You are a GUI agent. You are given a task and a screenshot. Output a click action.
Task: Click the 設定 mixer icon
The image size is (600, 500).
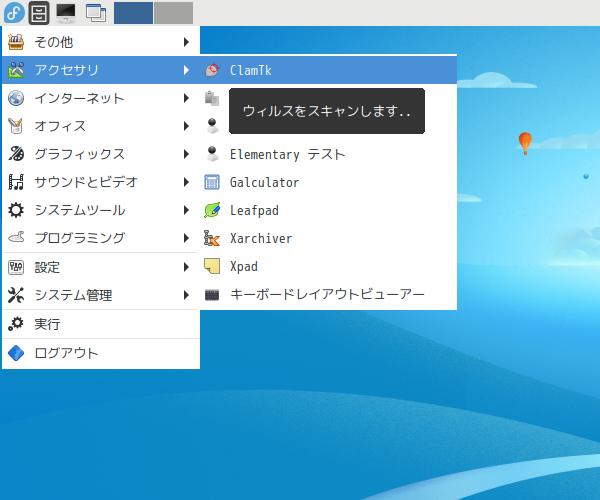tap(16, 267)
